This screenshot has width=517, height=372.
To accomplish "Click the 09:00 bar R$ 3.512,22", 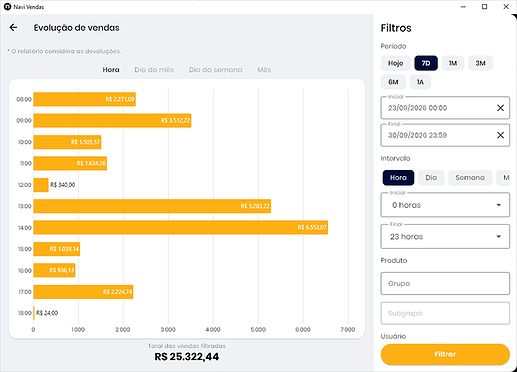I will coord(112,120).
